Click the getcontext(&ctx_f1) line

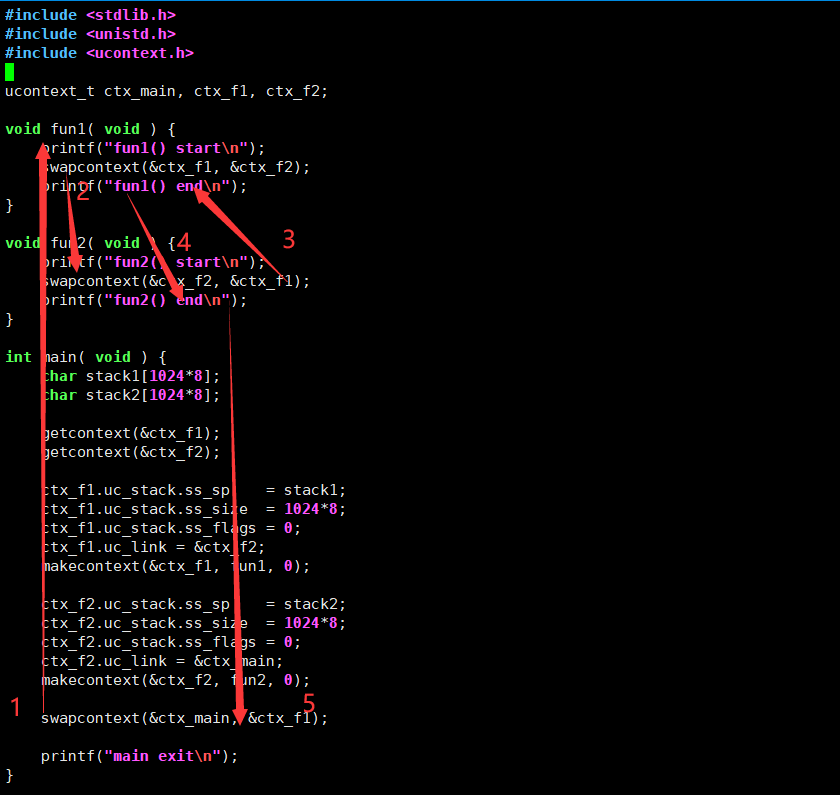tap(130, 432)
